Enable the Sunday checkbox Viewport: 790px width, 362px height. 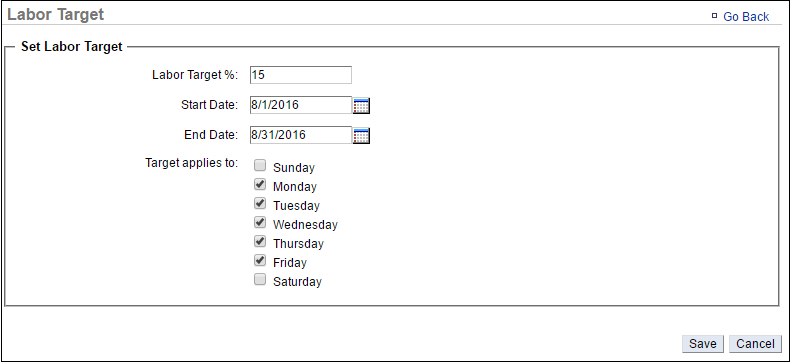pos(260,166)
